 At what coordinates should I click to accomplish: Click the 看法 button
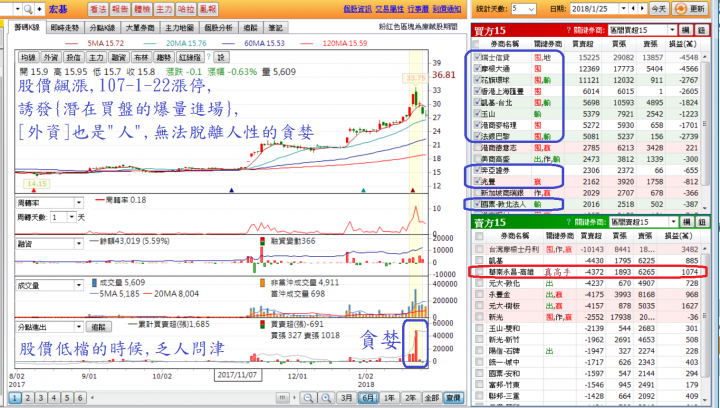pyautogui.click(x=98, y=9)
